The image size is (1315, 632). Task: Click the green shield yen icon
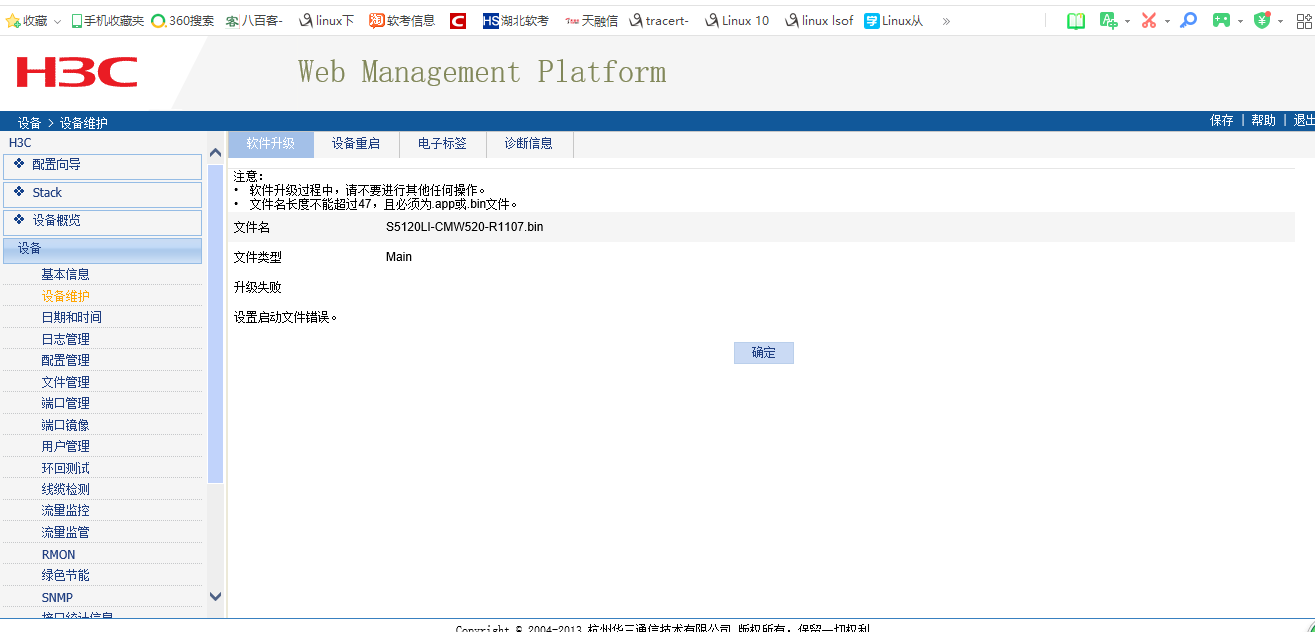pyautogui.click(x=1263, y=21)
